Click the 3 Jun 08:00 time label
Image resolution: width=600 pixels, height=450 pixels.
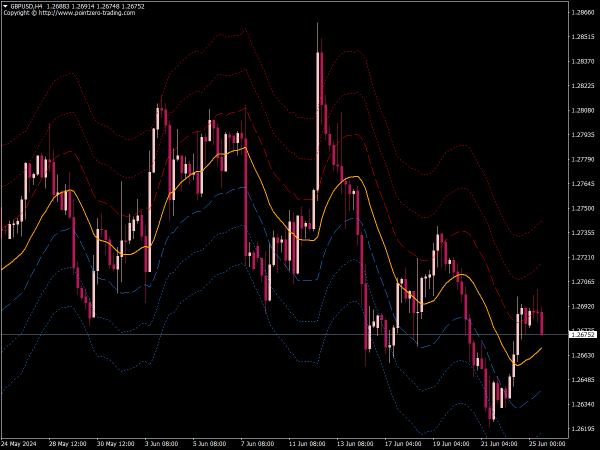tap(161, 443)
